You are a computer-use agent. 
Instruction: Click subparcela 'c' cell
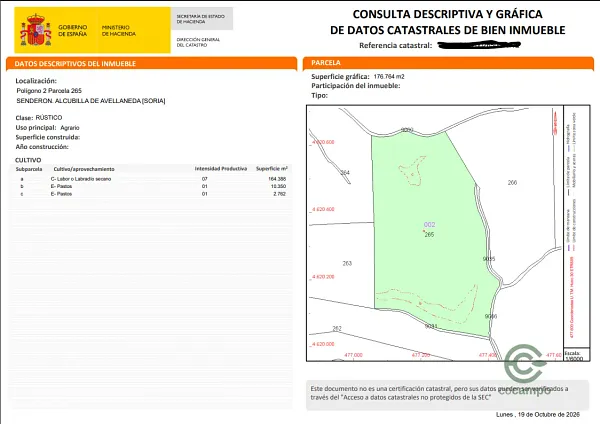coord(22,194)
